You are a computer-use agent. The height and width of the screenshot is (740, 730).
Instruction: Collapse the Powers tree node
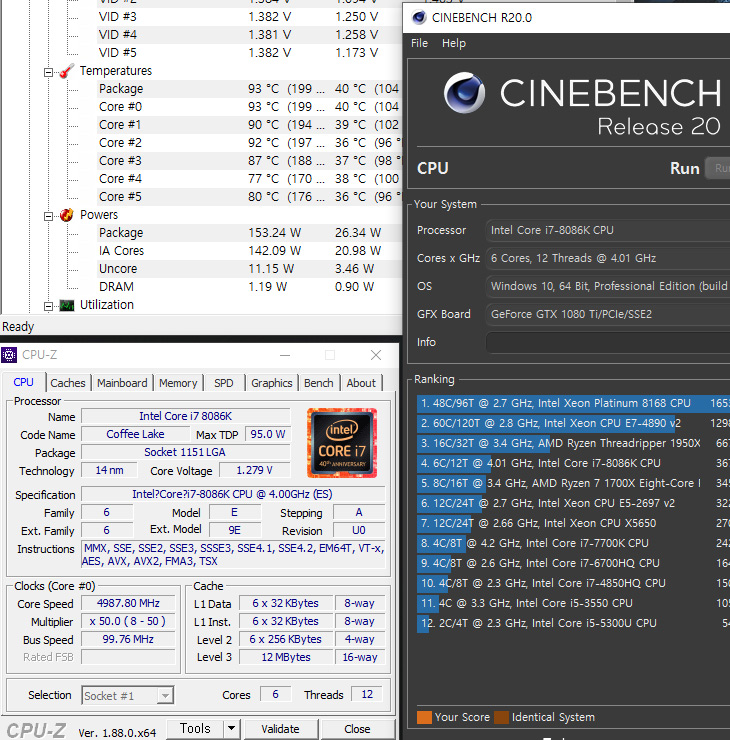tap(48, 216)
